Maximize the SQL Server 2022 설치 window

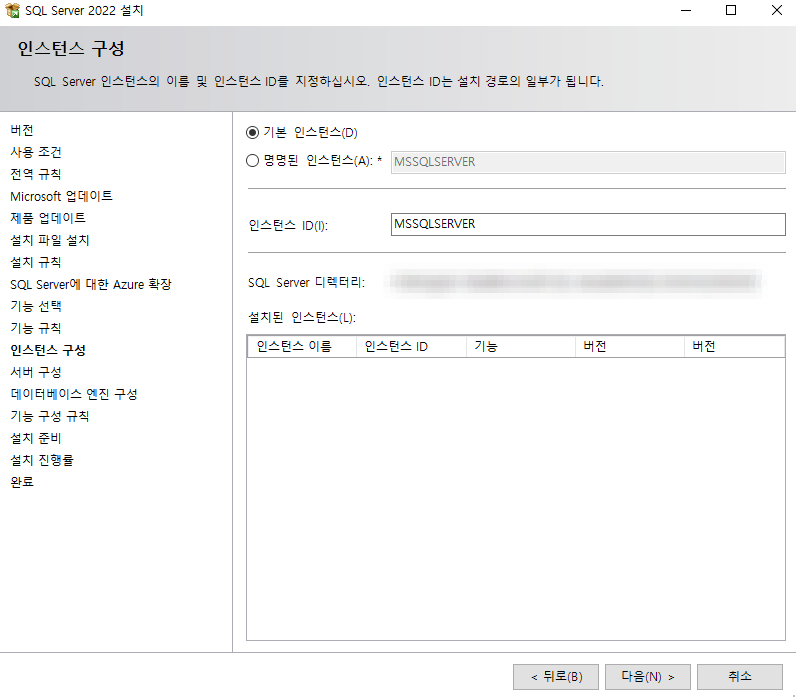coord(731,10)
